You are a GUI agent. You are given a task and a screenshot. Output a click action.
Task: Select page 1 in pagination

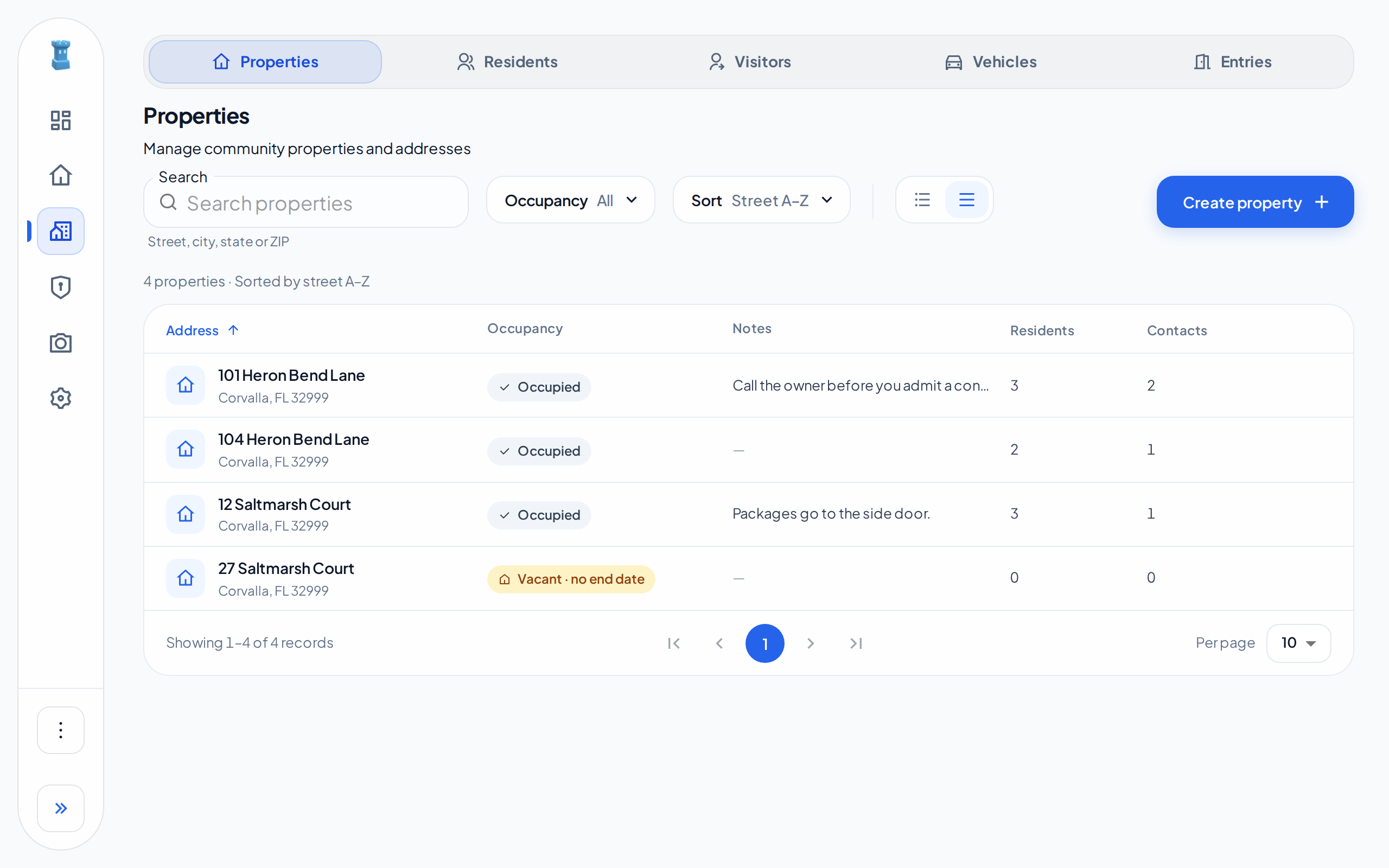tap(764, 643)
